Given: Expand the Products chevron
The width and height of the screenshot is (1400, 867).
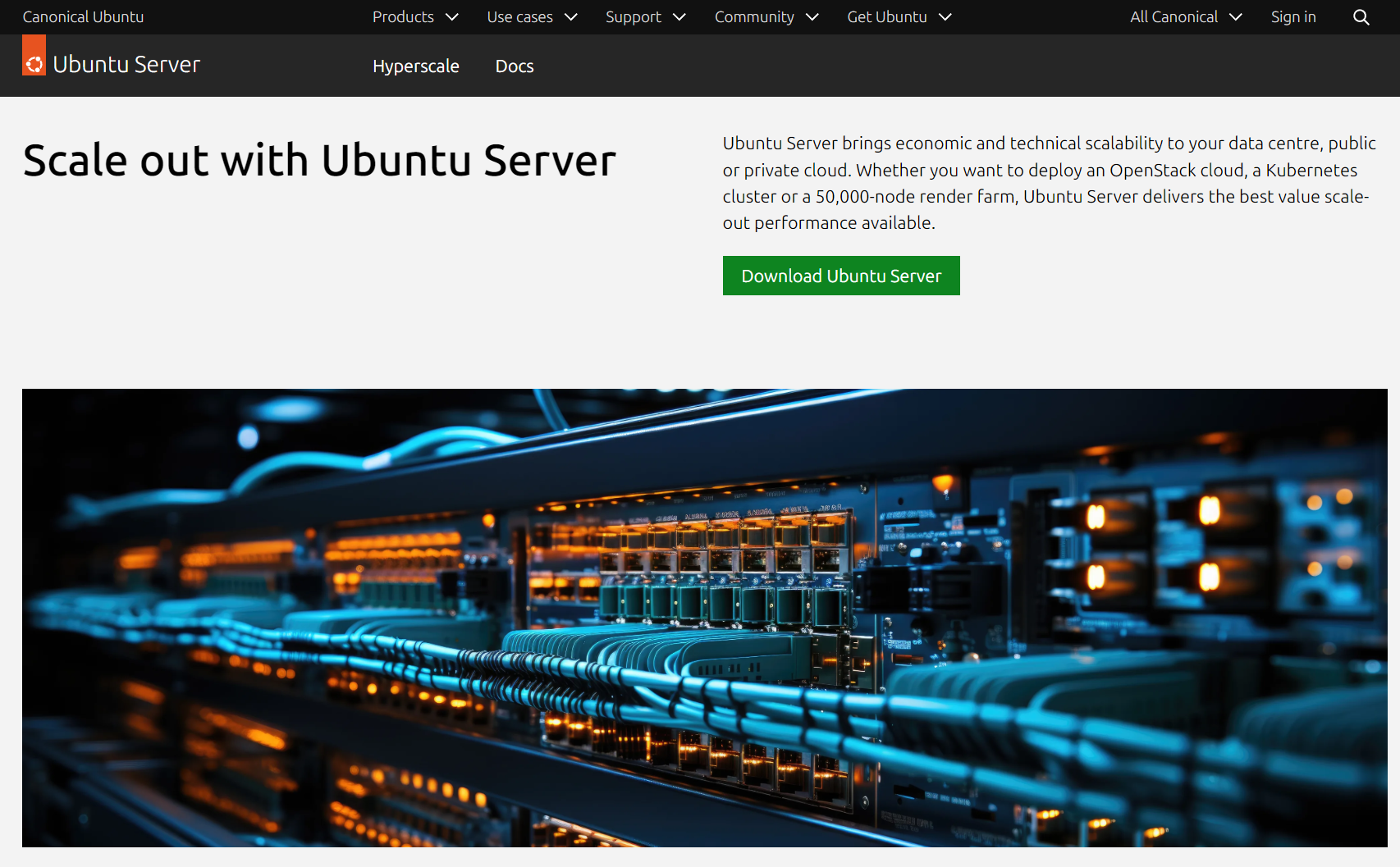Looking at the screenshot, I should point(451,17).
